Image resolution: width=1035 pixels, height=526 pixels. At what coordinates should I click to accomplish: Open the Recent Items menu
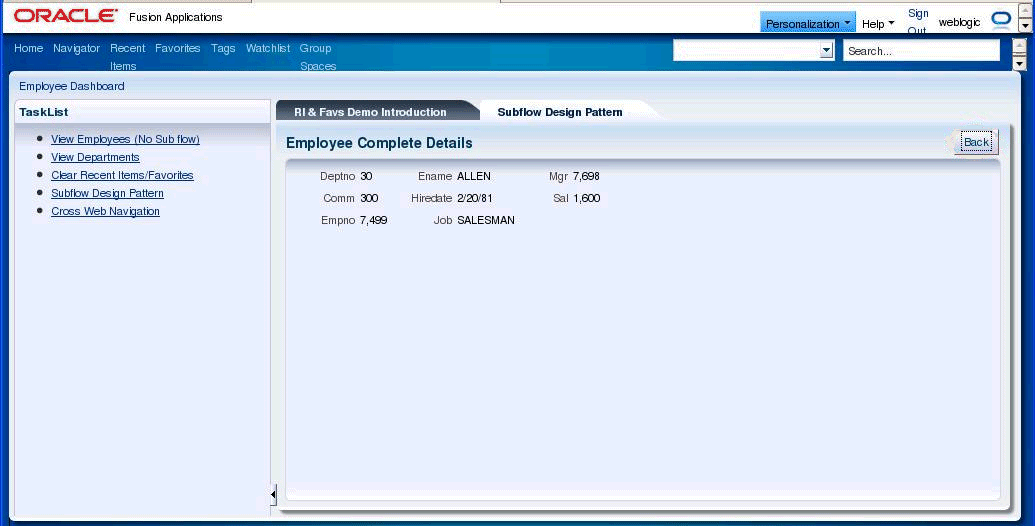[127, 57]
